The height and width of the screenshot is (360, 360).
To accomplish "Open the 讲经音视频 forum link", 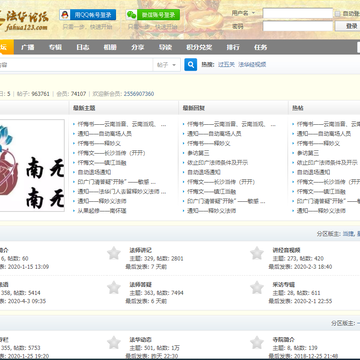I will coord(286,250).
